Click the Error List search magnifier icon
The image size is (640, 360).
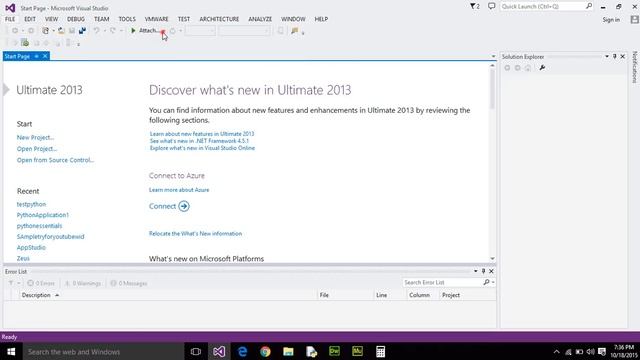pos(486,282)
